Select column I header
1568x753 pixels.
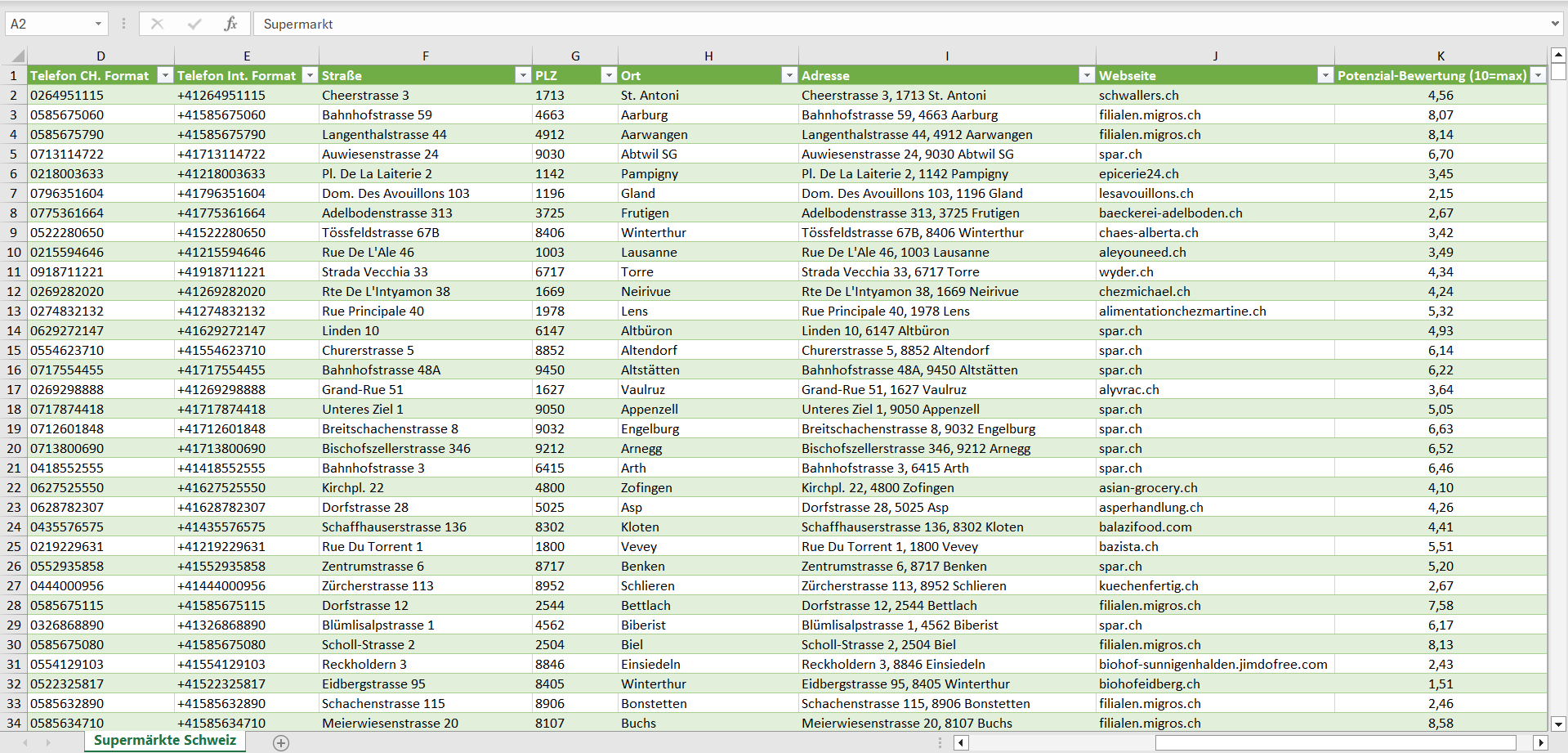click(947, 56)
